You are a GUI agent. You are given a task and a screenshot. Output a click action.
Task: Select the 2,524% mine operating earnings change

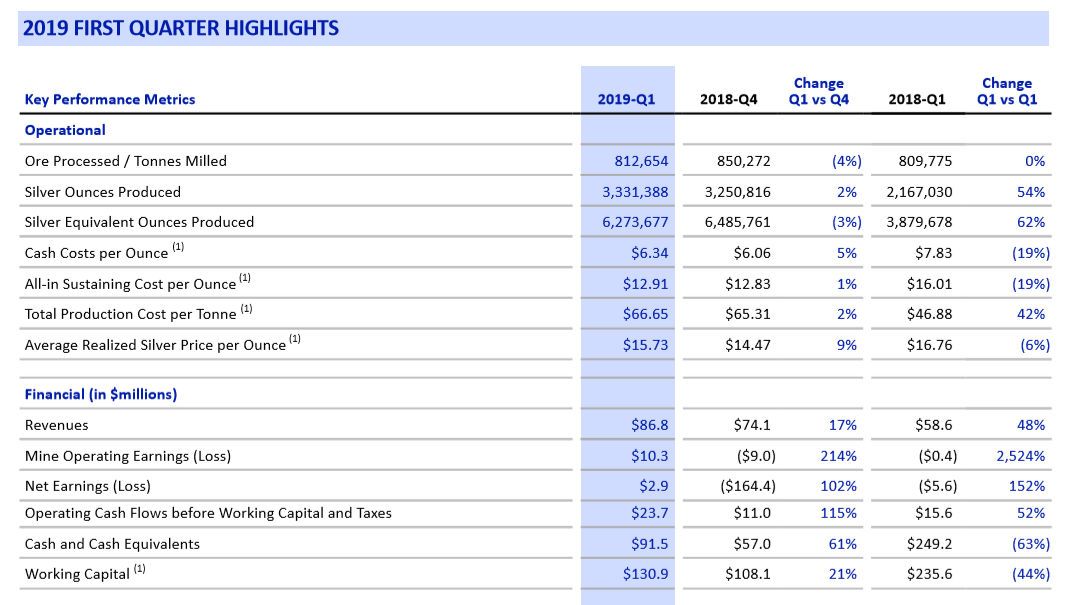1020,456
